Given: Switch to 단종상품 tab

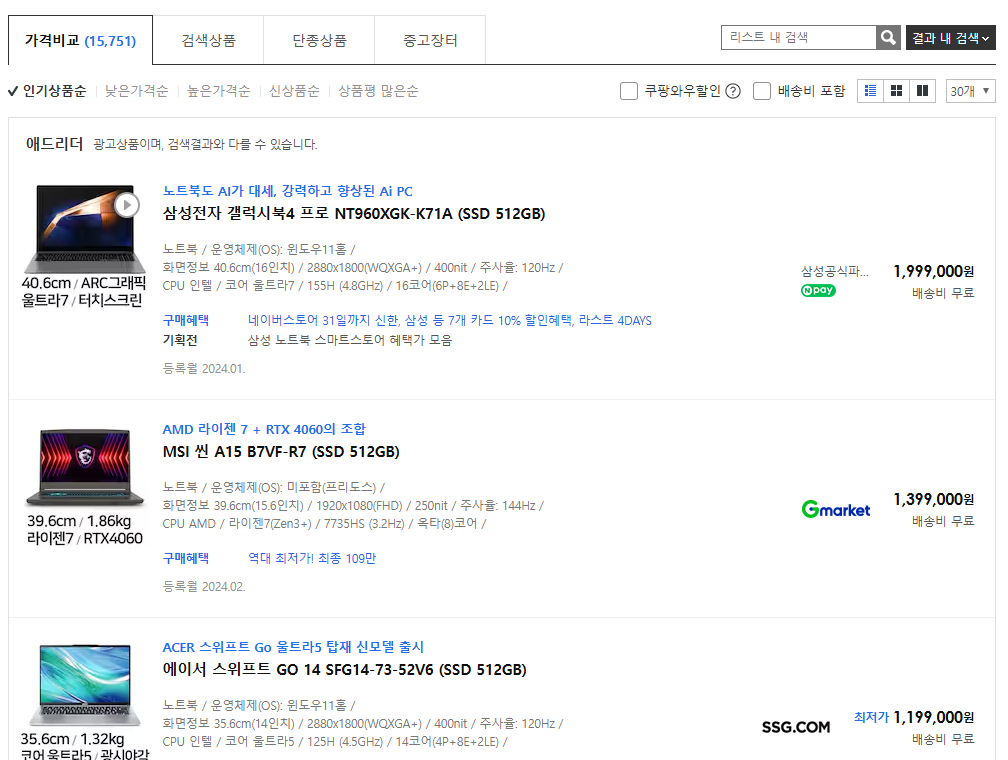Looking at the screenshot, I should click(x=319, y=41).
